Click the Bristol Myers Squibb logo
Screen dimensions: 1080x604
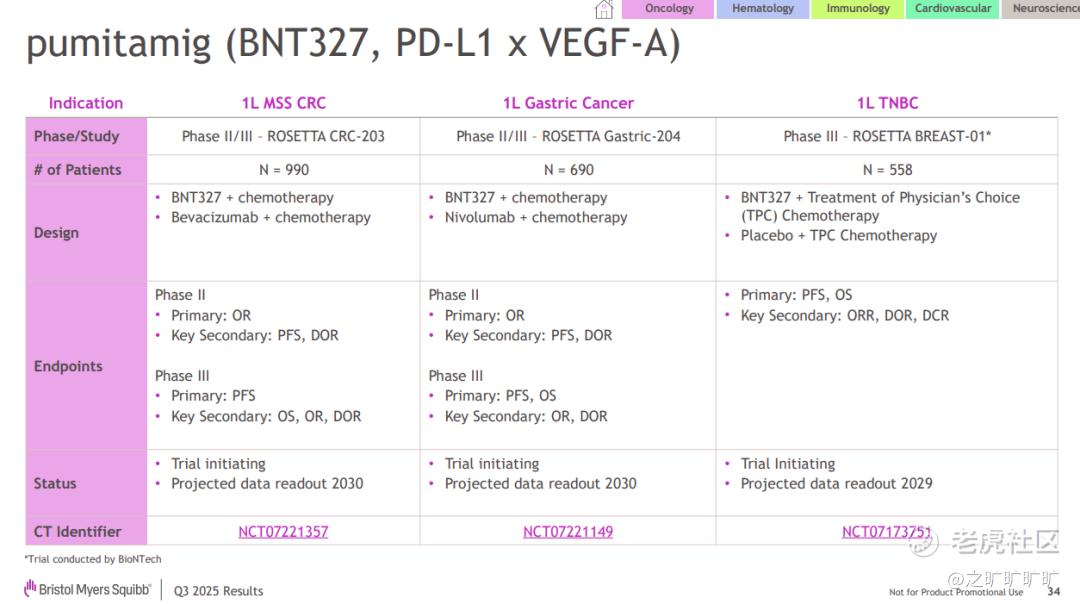click(x=88, y=589)
